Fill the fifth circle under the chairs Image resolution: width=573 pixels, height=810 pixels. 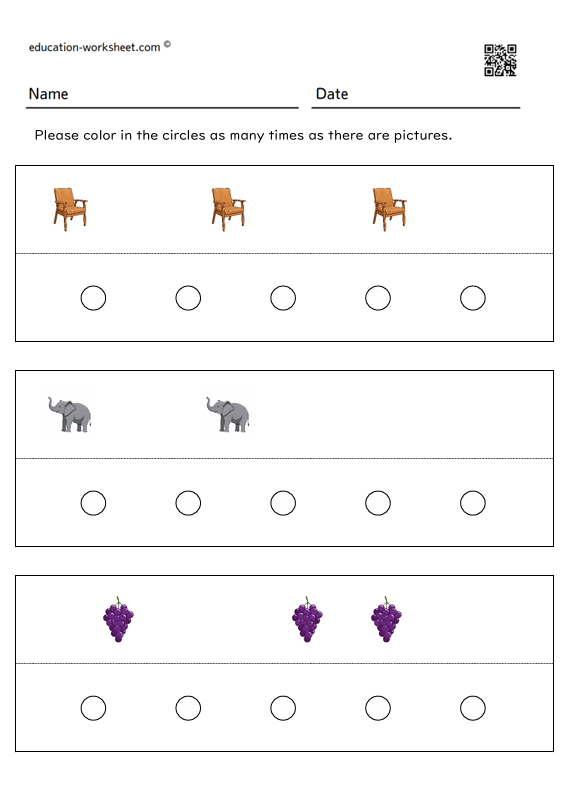pyautogui.click(x=473, y=298)
